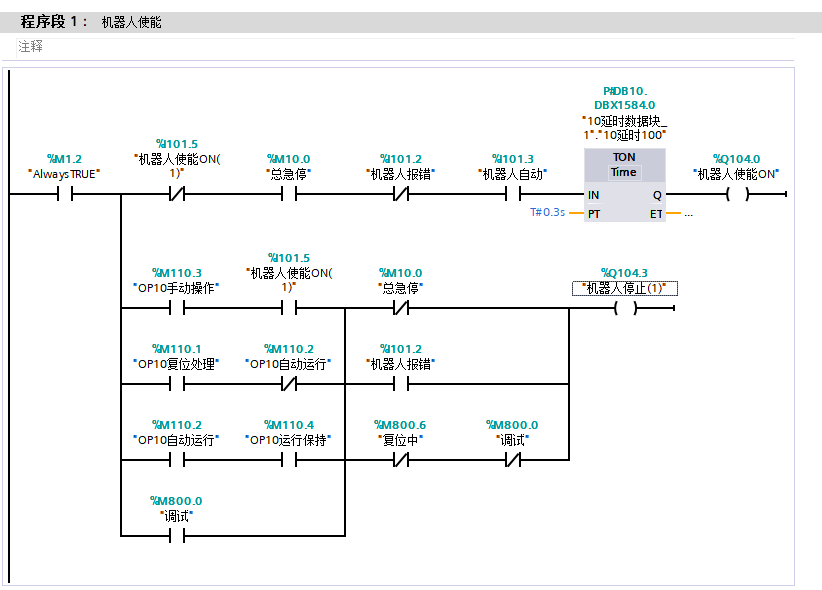Select normally closed 调试 %M800.0 contact
This screenshot has height=590, width=822.
point(513,460)
